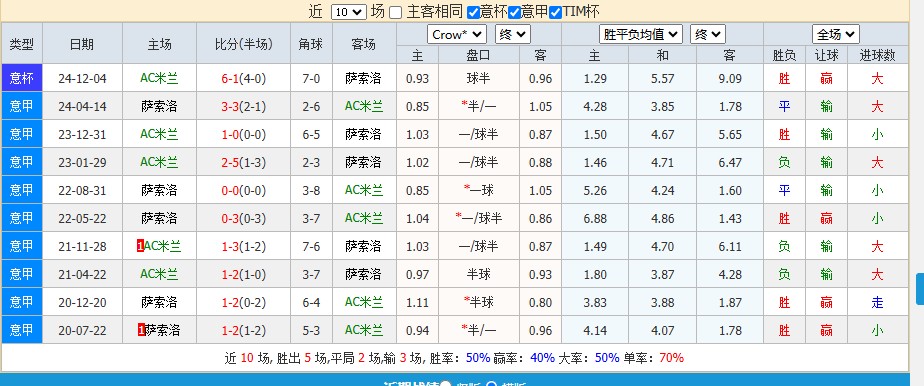Click the home team 萨索洛 in 24-04-14 row
The image size is (924, 386).
click(x=159, y=106)
